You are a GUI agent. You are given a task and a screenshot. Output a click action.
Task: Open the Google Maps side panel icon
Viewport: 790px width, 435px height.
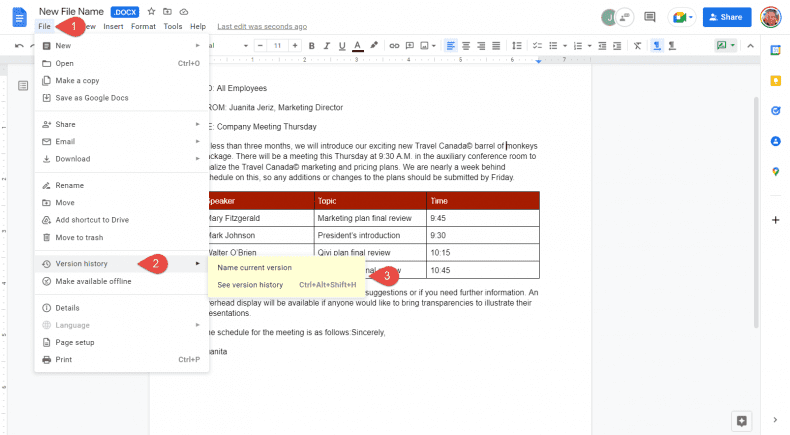tap(775, 171)
